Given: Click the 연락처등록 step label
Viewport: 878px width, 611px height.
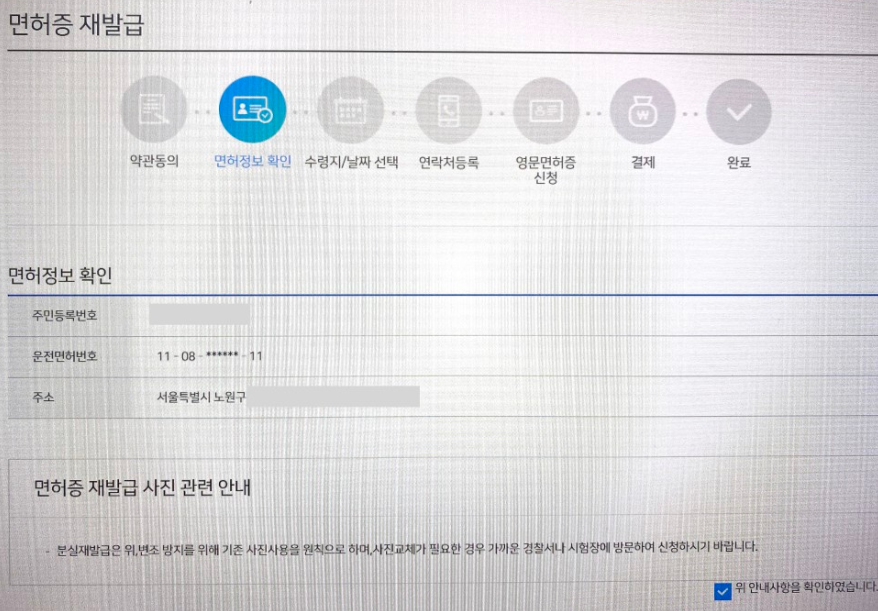Looking at the screenshot, I should pyautogui.click(x=449, y=162).
